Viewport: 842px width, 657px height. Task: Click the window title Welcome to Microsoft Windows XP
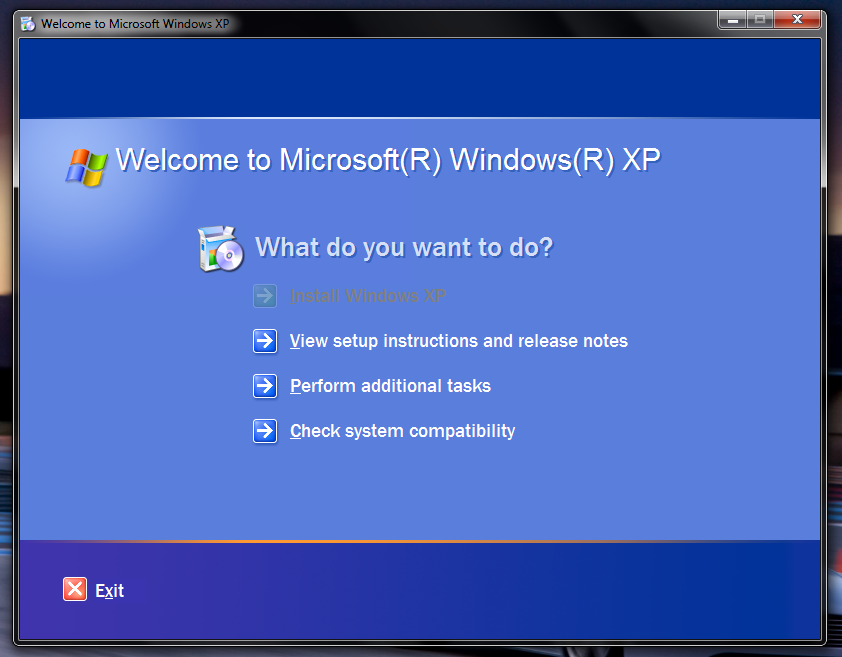[135, 24]
